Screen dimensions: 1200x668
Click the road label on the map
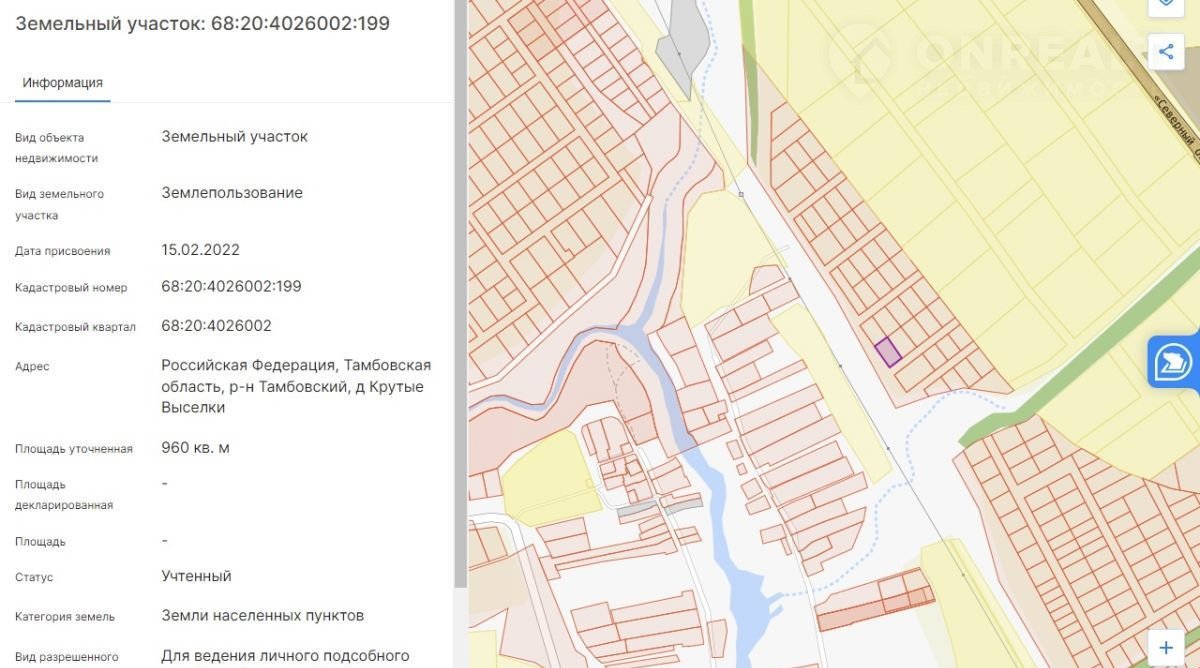[x=1178, y=125]
